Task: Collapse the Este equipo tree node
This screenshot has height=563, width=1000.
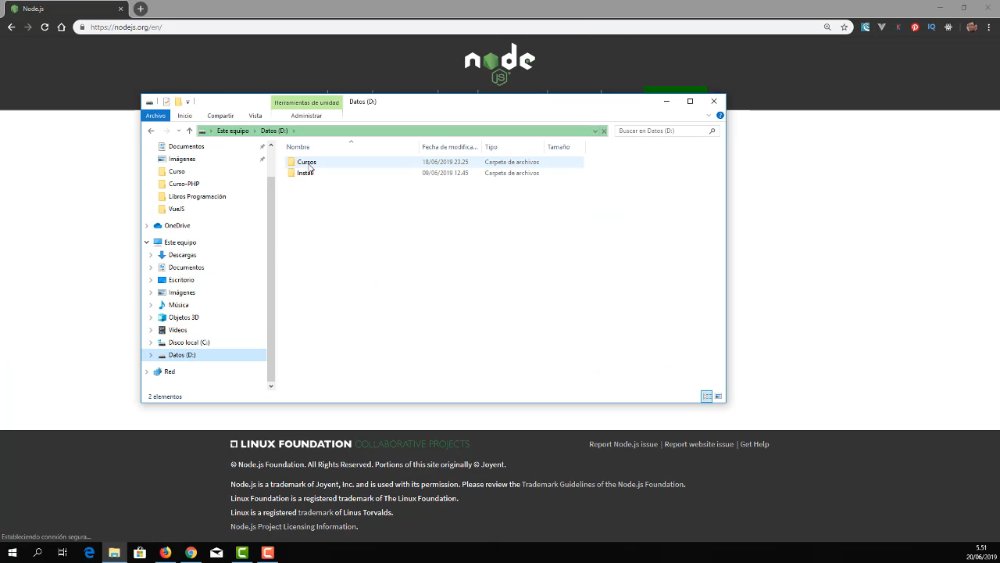Action: tap(147, 242)
